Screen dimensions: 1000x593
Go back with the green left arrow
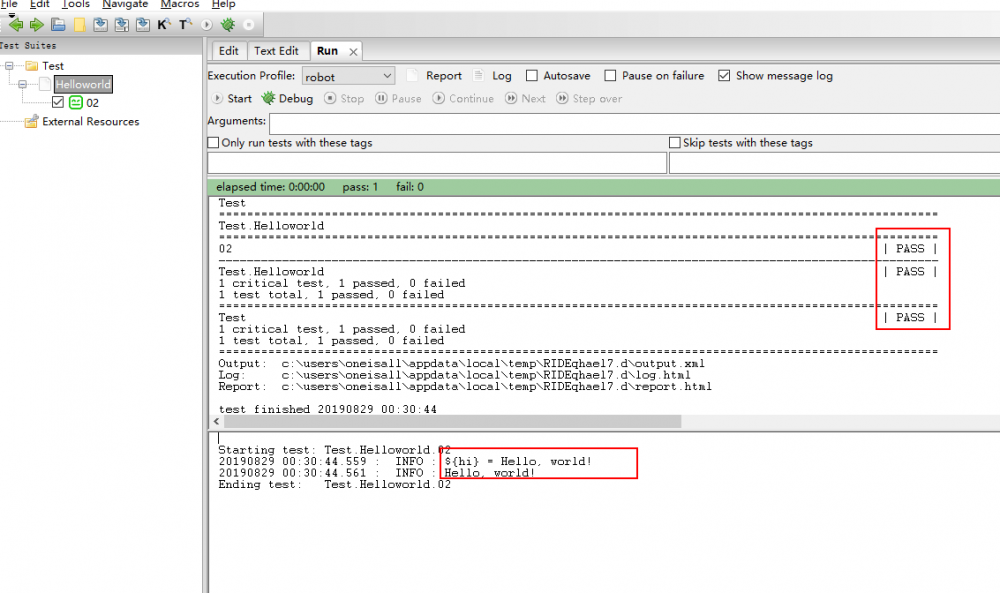coord(15,25)
